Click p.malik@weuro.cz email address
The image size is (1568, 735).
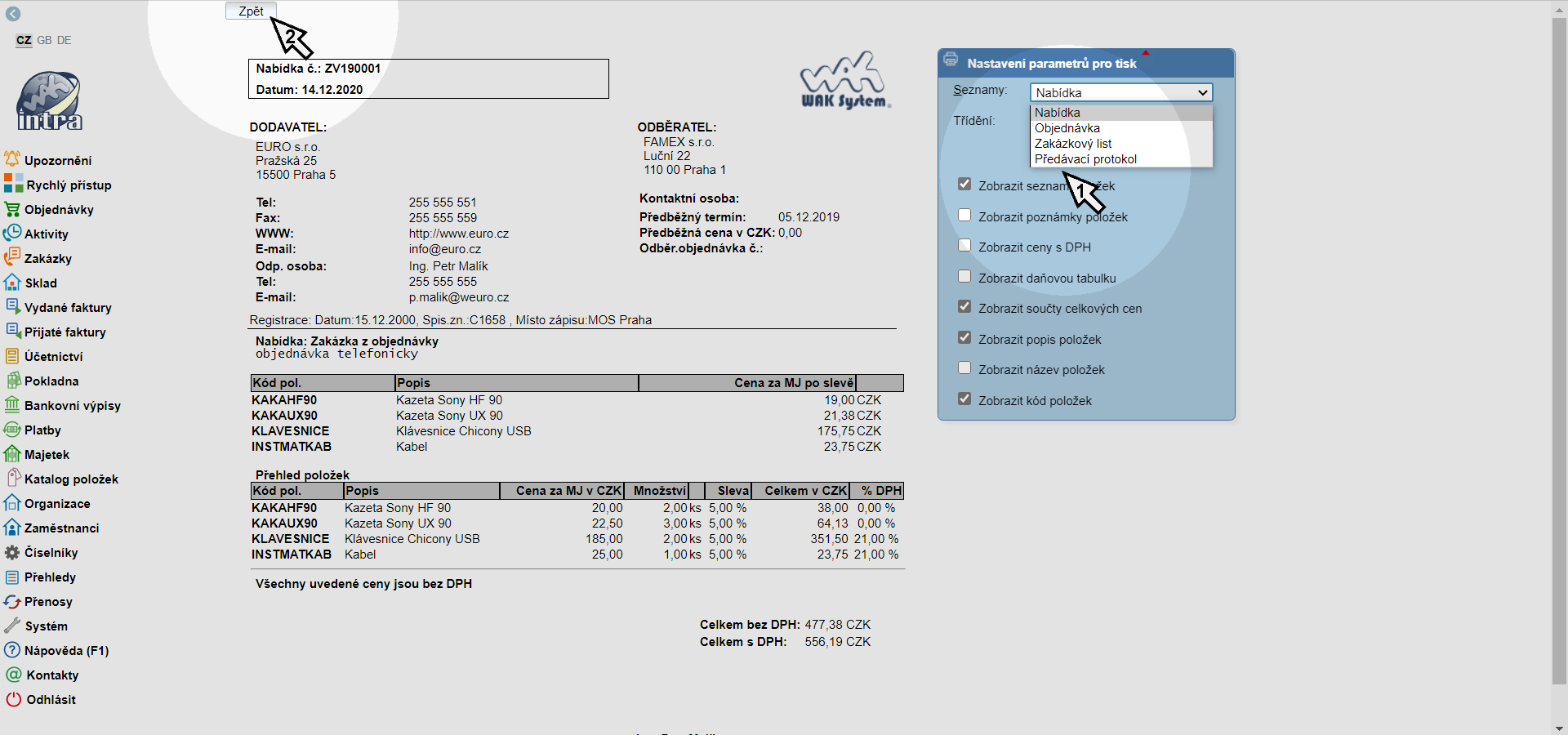[x=459, y=297]
